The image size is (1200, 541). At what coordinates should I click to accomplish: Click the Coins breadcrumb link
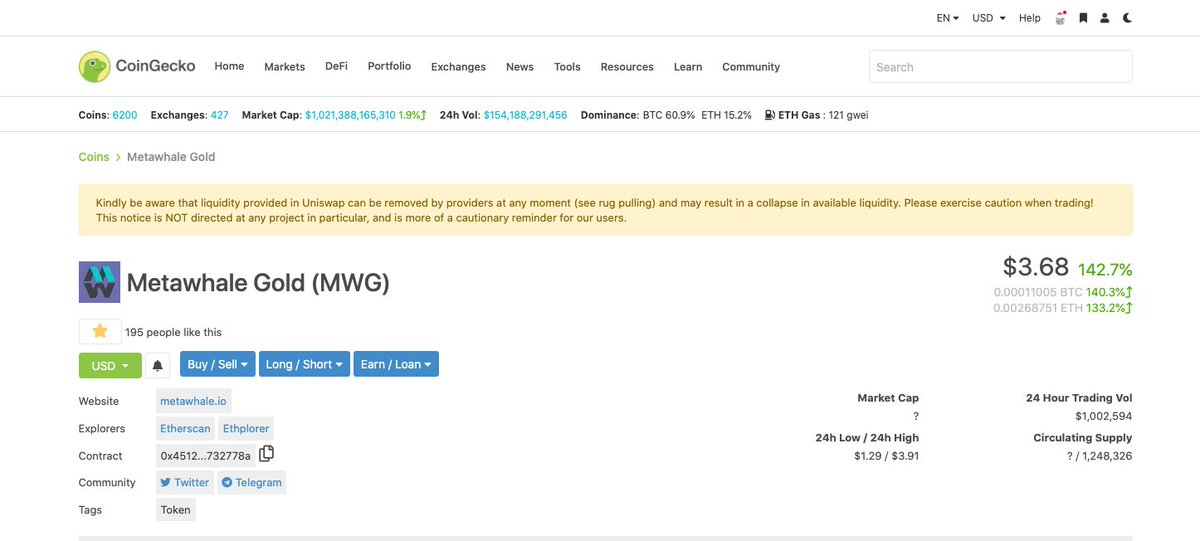pyautogui.click(x=94, y=157)
